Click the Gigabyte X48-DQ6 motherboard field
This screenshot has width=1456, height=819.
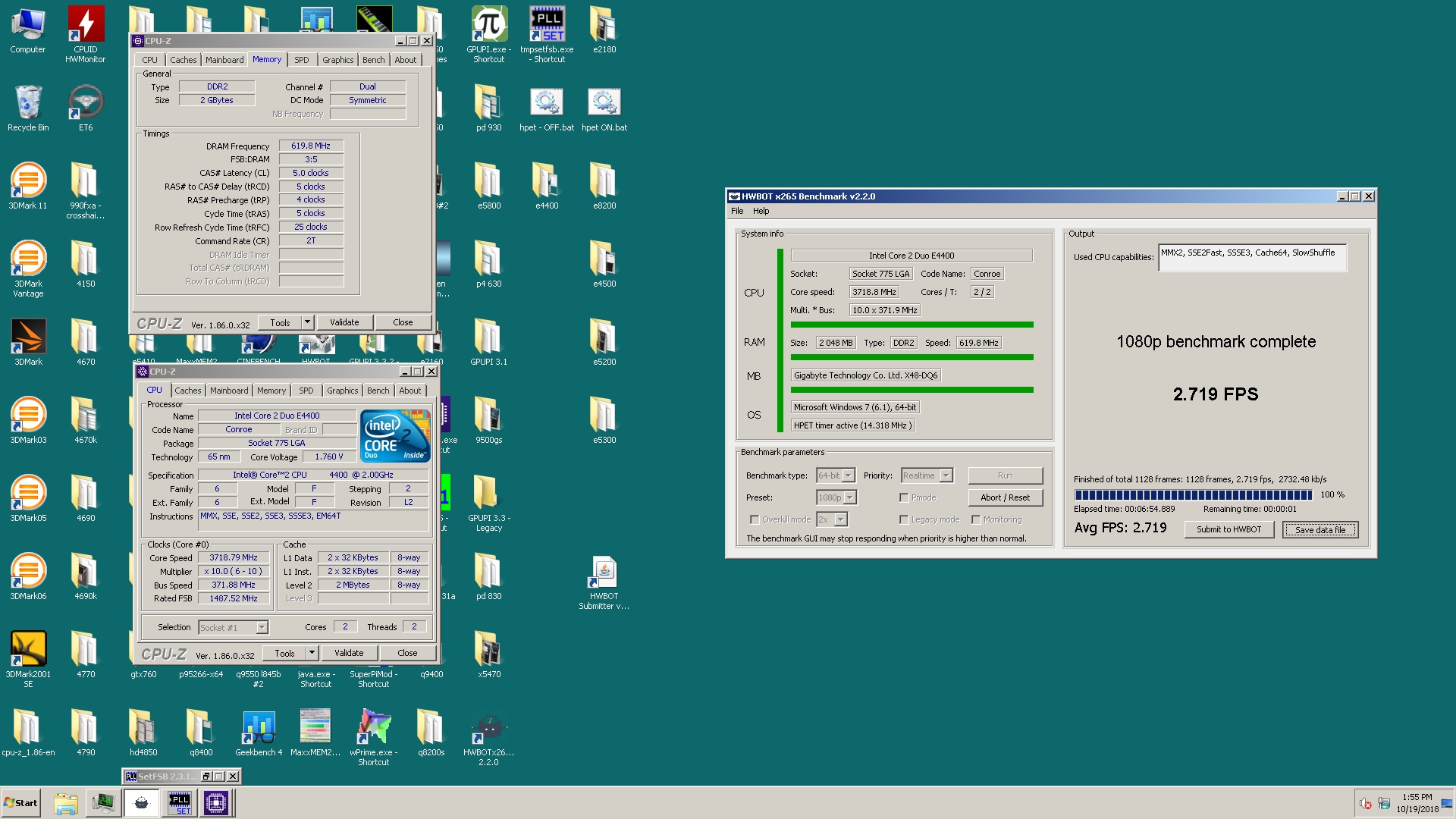click(865, 375)
